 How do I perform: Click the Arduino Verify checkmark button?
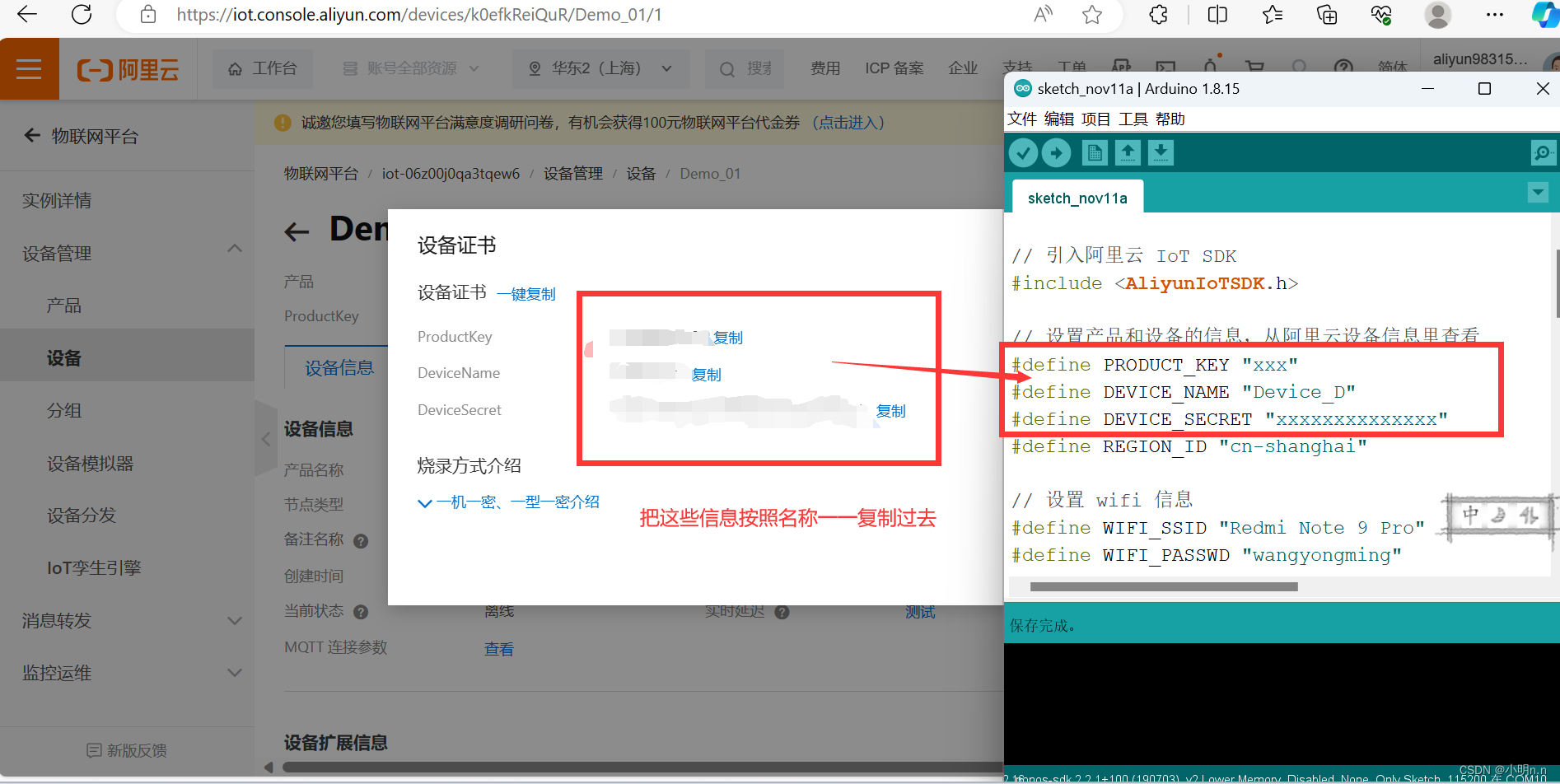click(1024, 152)
